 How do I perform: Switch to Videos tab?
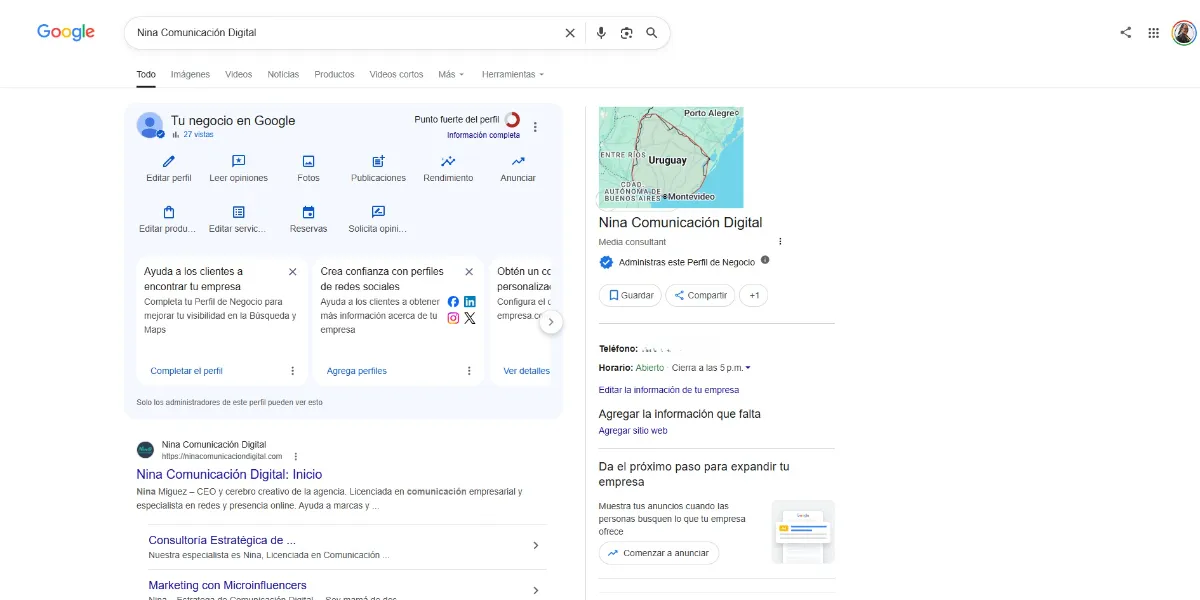coord(238,75)
